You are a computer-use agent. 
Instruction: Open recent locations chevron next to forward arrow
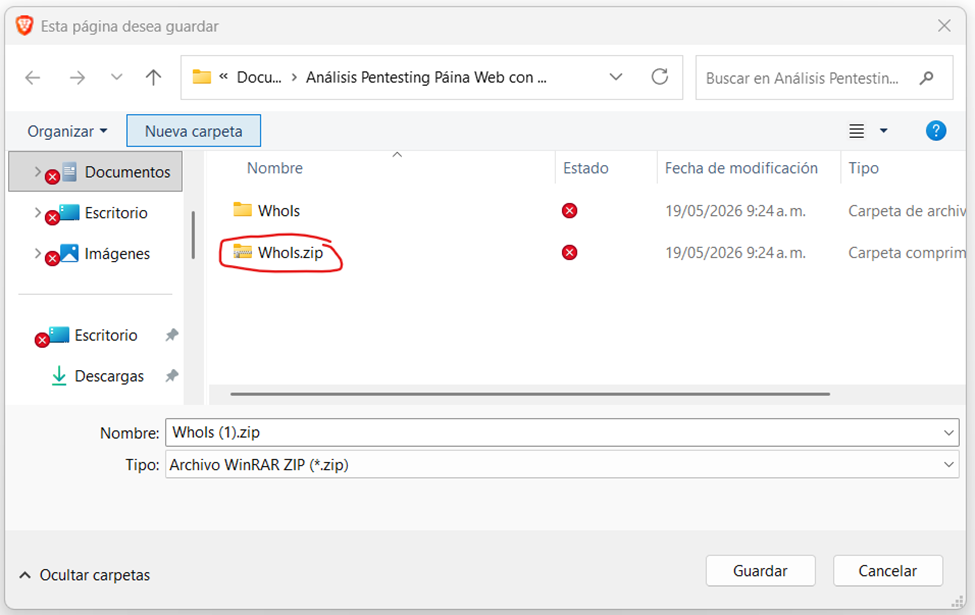pyautogui.click(x=116, y=77)
